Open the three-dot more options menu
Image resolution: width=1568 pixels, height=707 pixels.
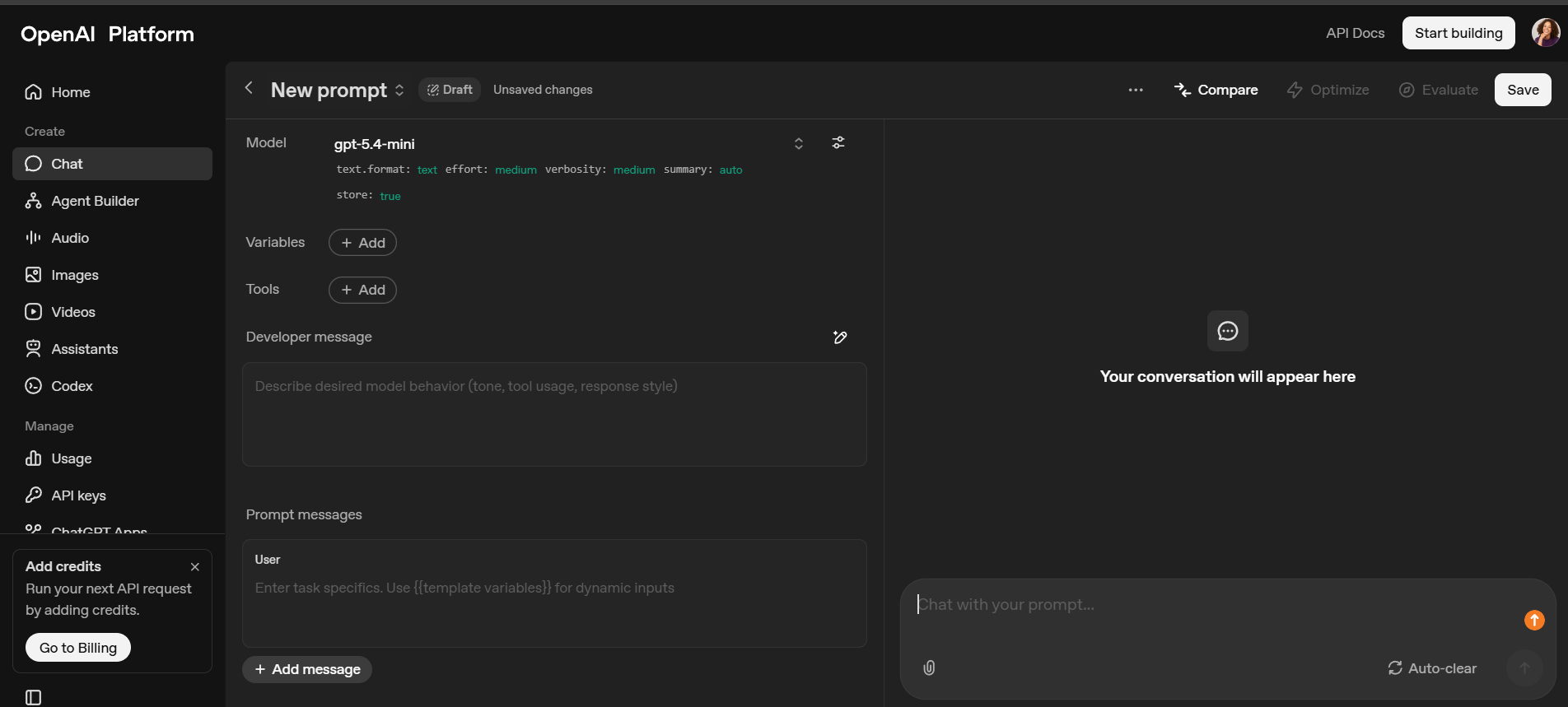tap(1136, 90)
